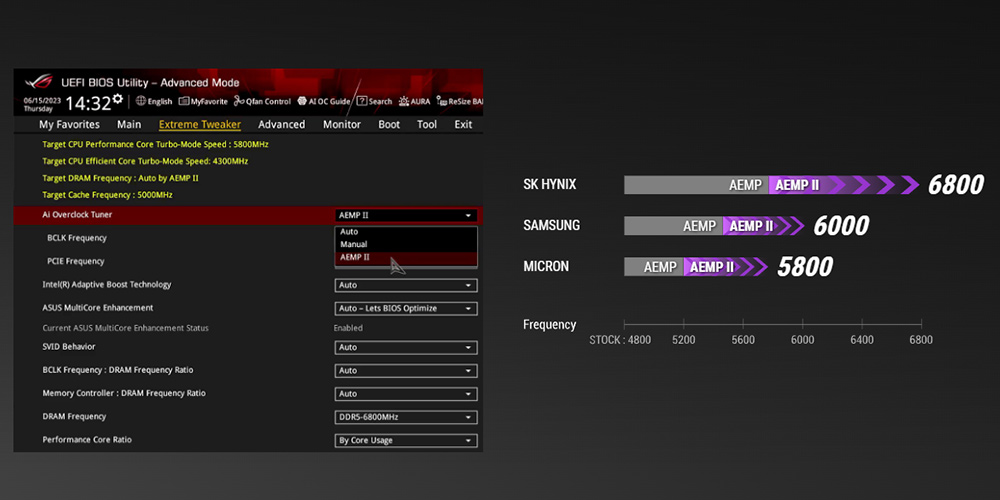Click the 14:32 clock display
This screenshot has width=1000, height=500.
pyautogui.click(x=88, y=104)
